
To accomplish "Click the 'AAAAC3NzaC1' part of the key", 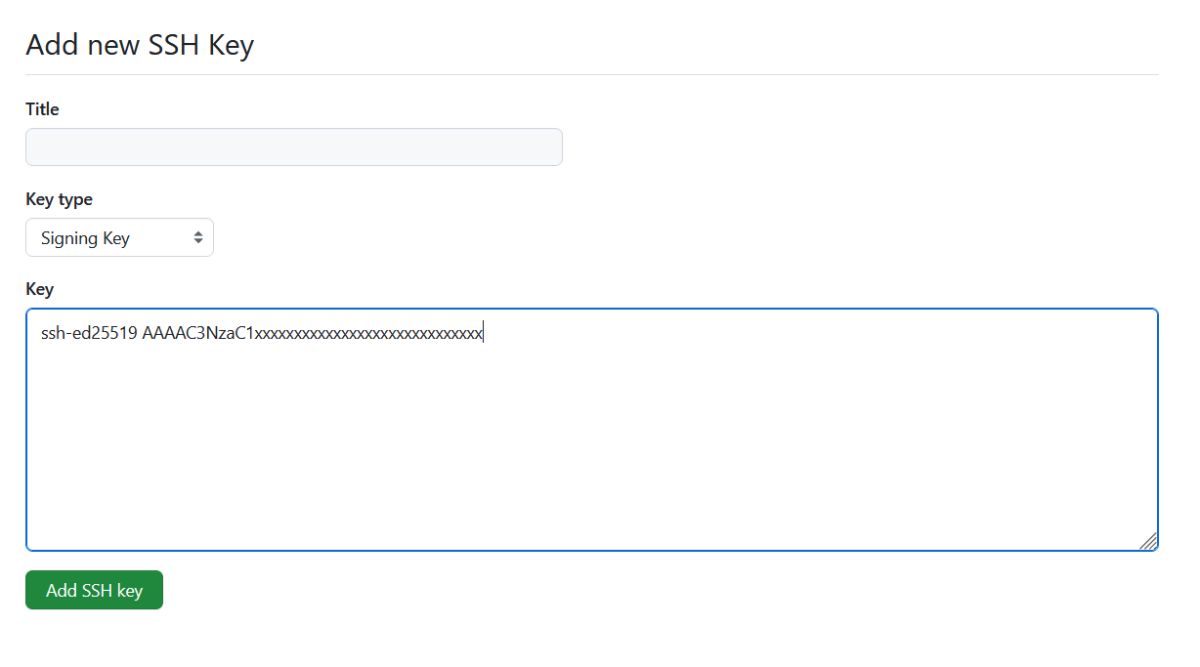I will point(199,333).
